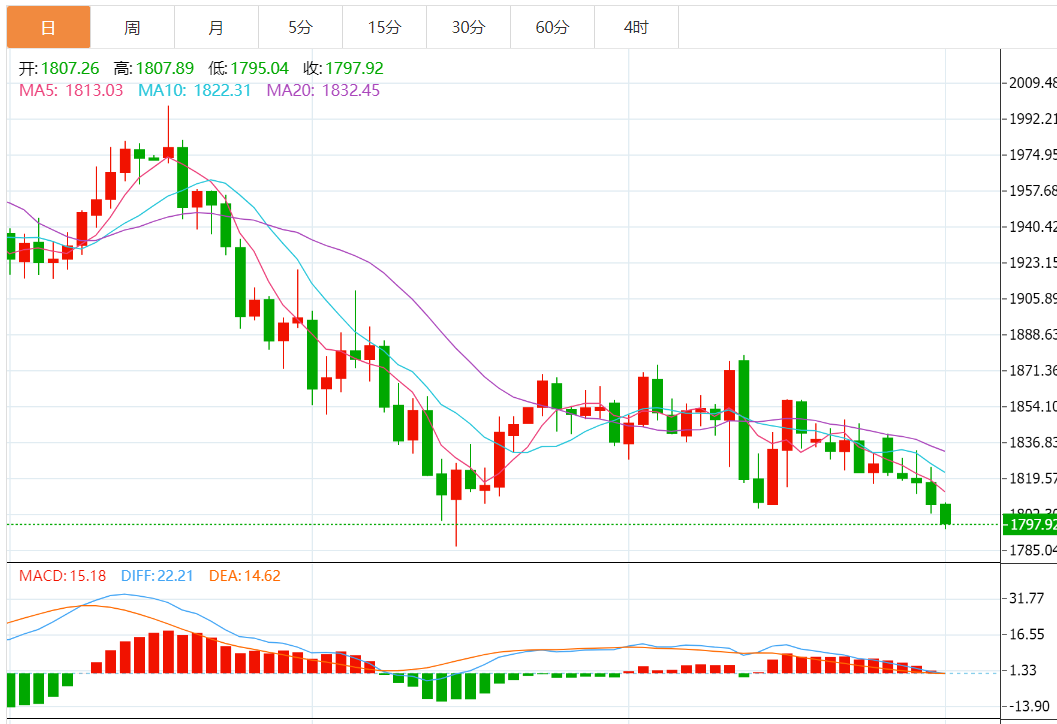Click the MA20: 1832.45 label
Screen dimensions: 1057x724
point(324,90)
